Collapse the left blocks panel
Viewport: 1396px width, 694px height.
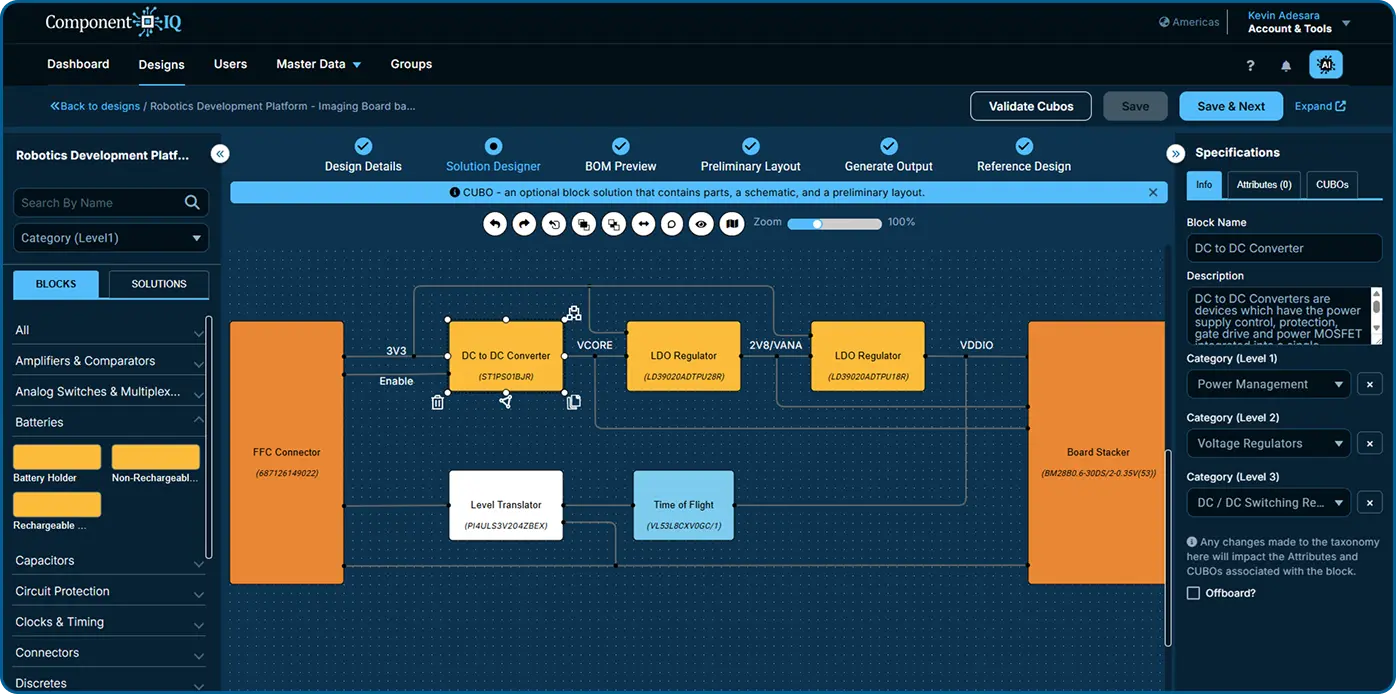tap(220, 153)
